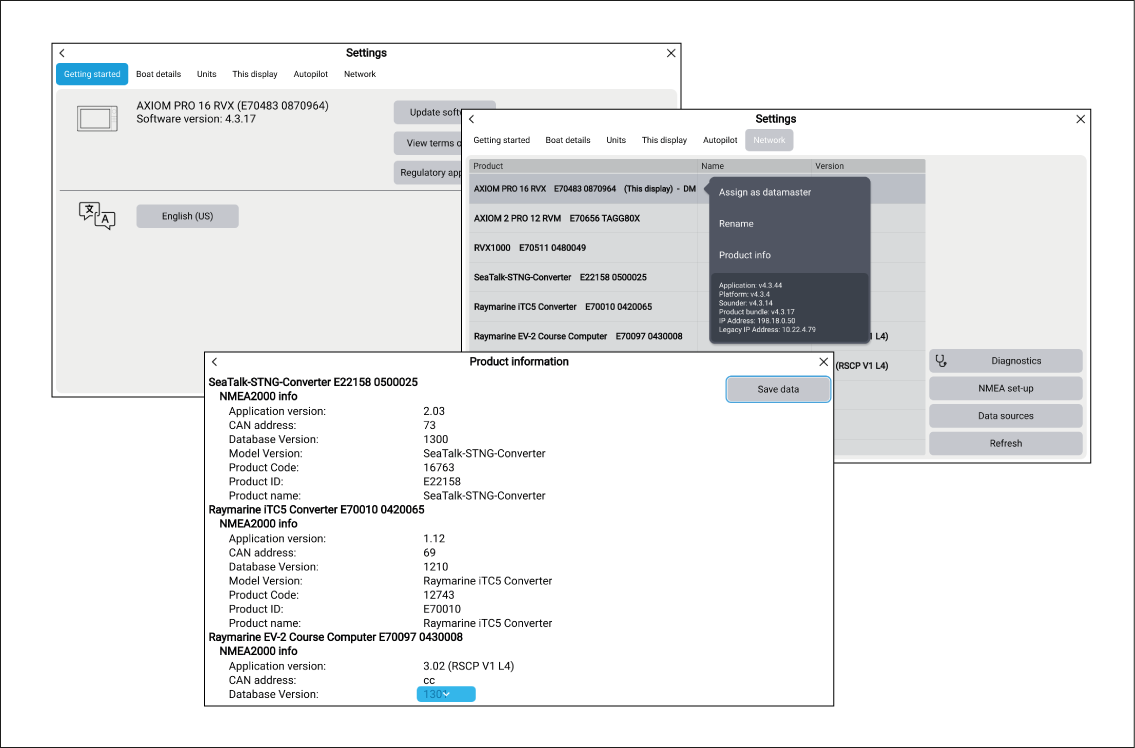The width and height of the screenshot is (1135, 748).
Task: Close the Settings window showing the Network tab
Action: (1080, 119)
